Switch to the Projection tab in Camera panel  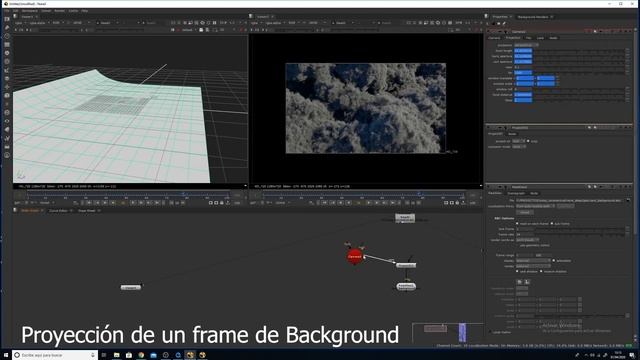[513, 38]
